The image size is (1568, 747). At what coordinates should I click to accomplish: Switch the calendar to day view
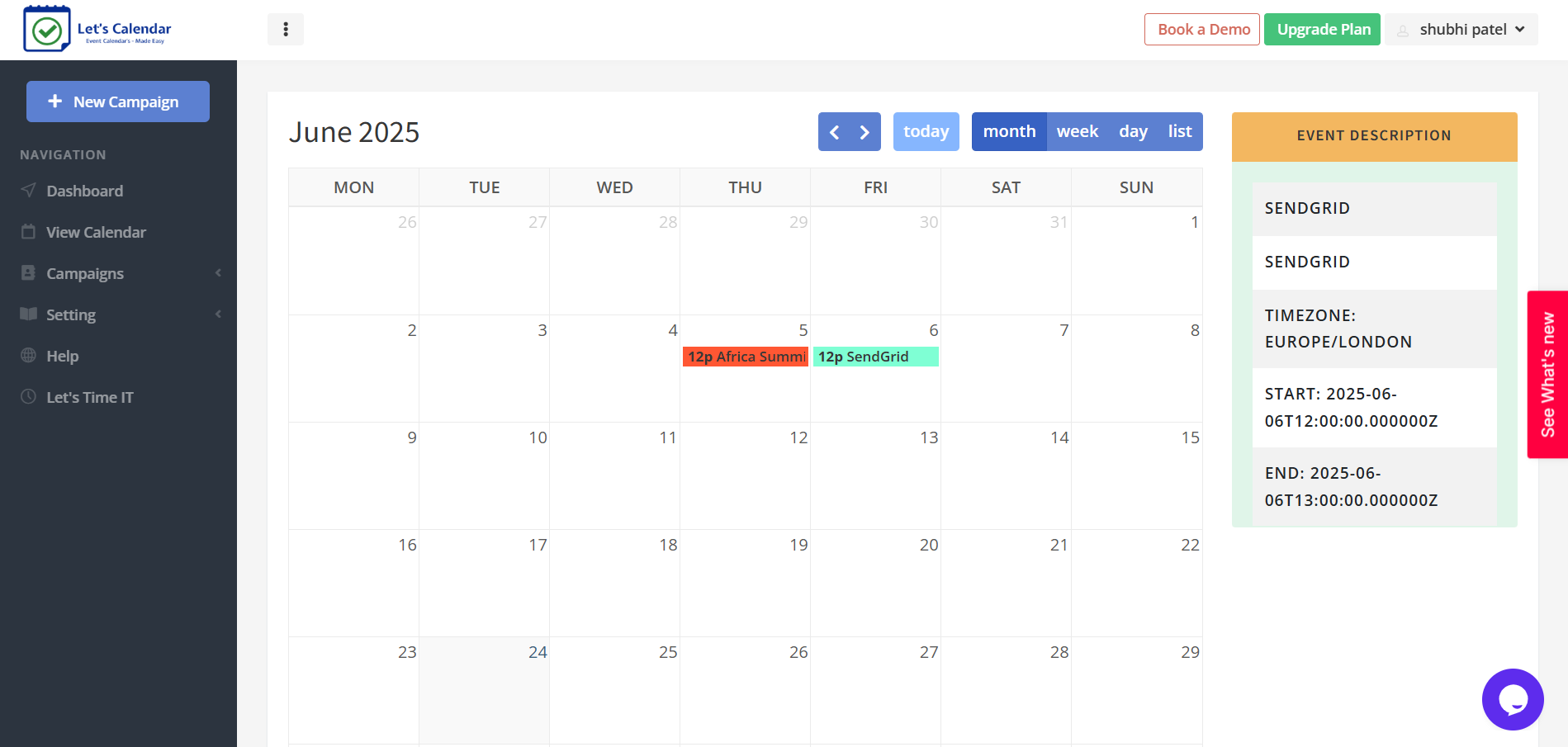tap(1133, 131)
